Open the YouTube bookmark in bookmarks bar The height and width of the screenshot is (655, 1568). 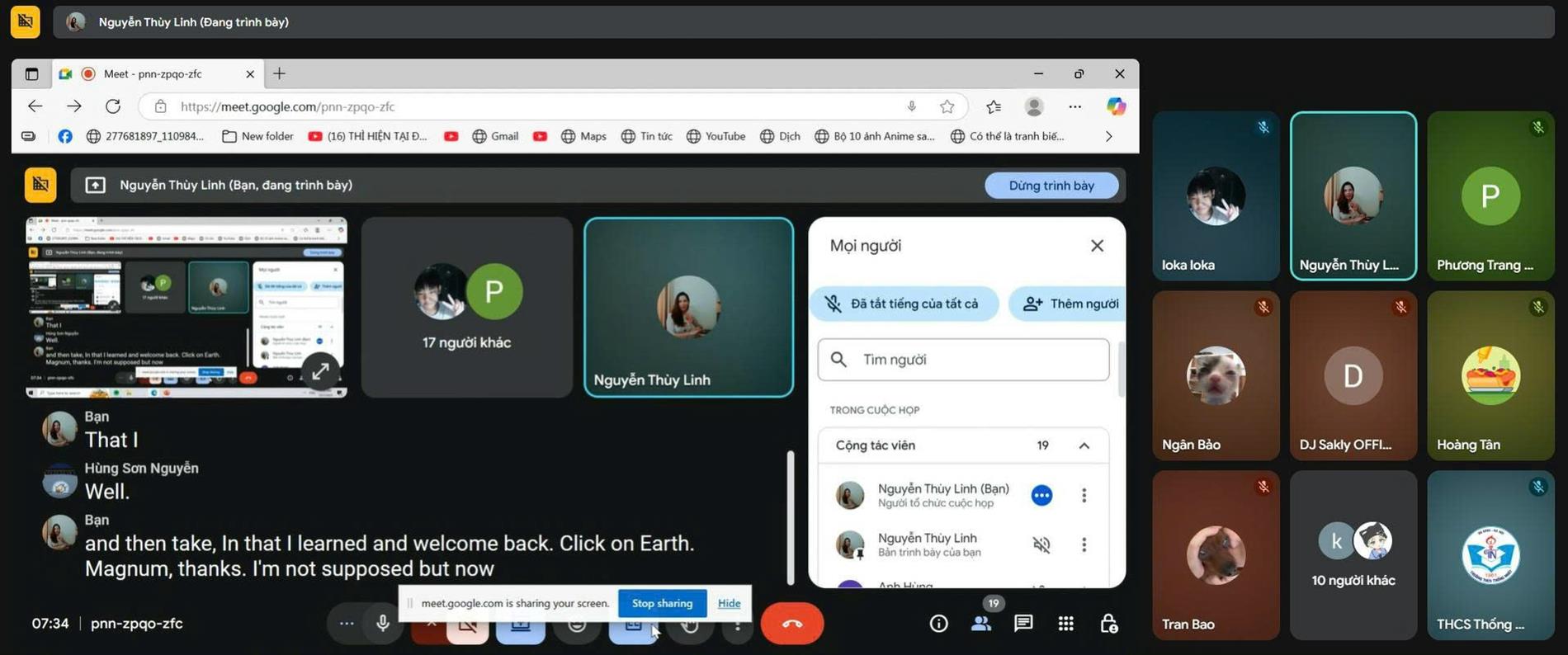716,136
